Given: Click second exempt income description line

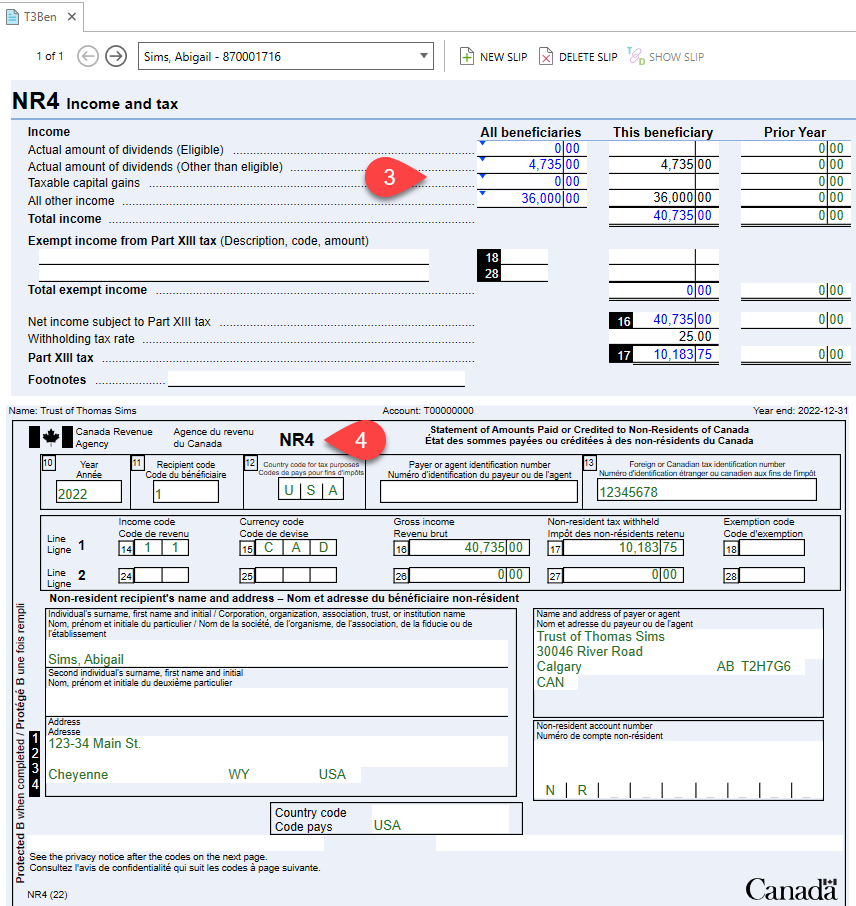Looking at the screenshot, I should tap(234, 273).
